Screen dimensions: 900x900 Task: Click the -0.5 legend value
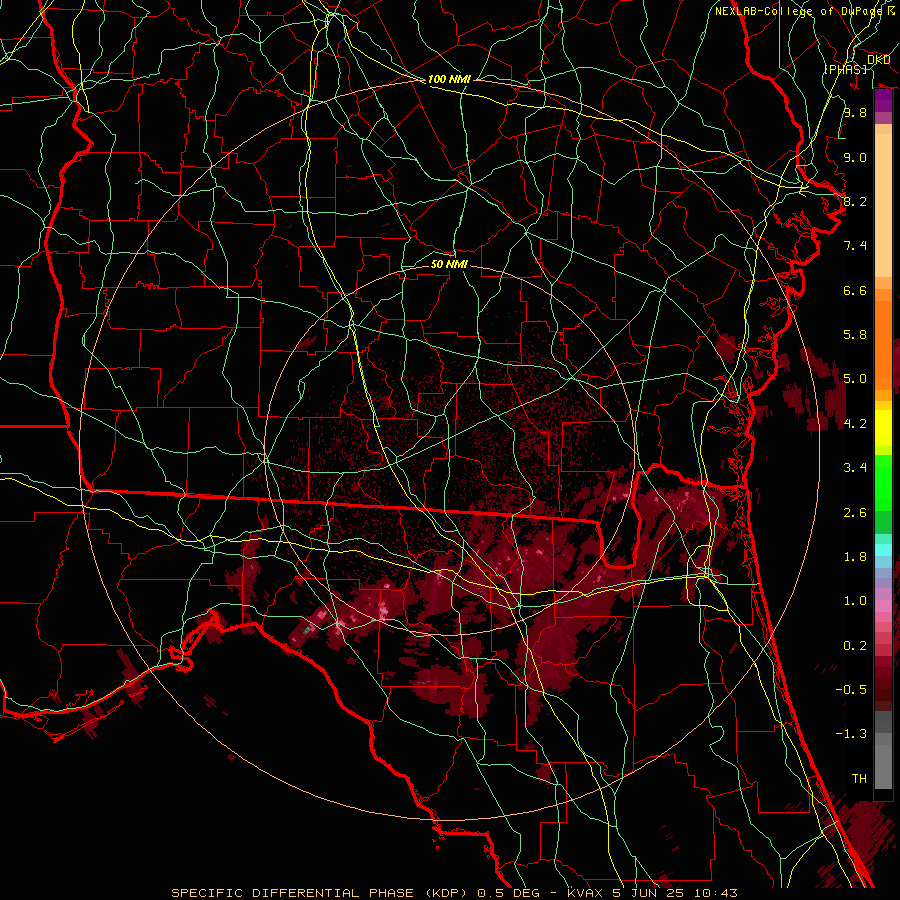pyautogui.click(x=851, y=690)
